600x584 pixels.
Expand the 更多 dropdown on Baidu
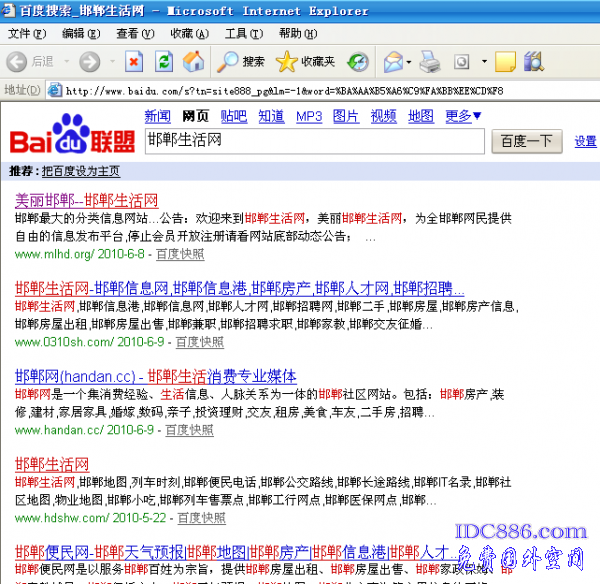click(464, 116)
